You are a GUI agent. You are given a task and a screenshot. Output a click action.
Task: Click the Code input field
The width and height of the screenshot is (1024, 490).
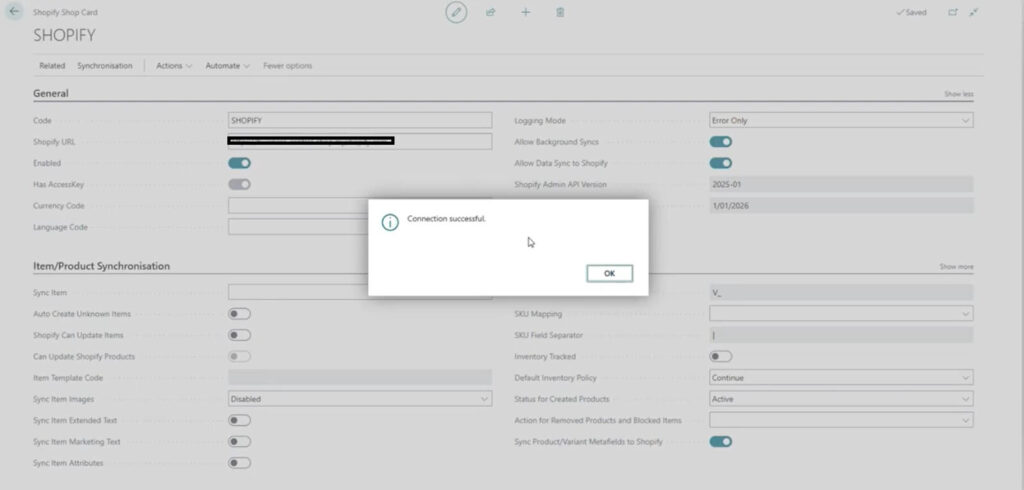360,121
